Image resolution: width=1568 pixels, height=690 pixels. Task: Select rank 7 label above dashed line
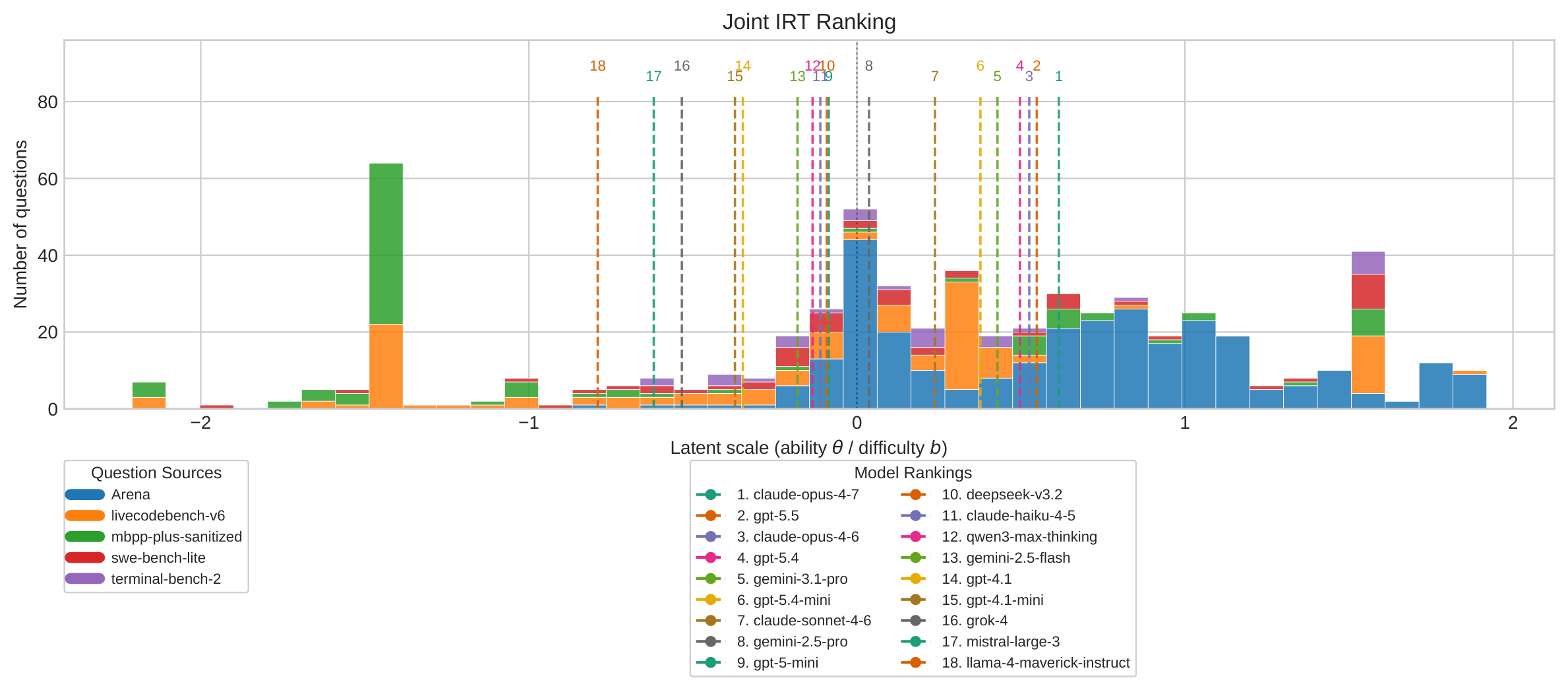(934, 77)
